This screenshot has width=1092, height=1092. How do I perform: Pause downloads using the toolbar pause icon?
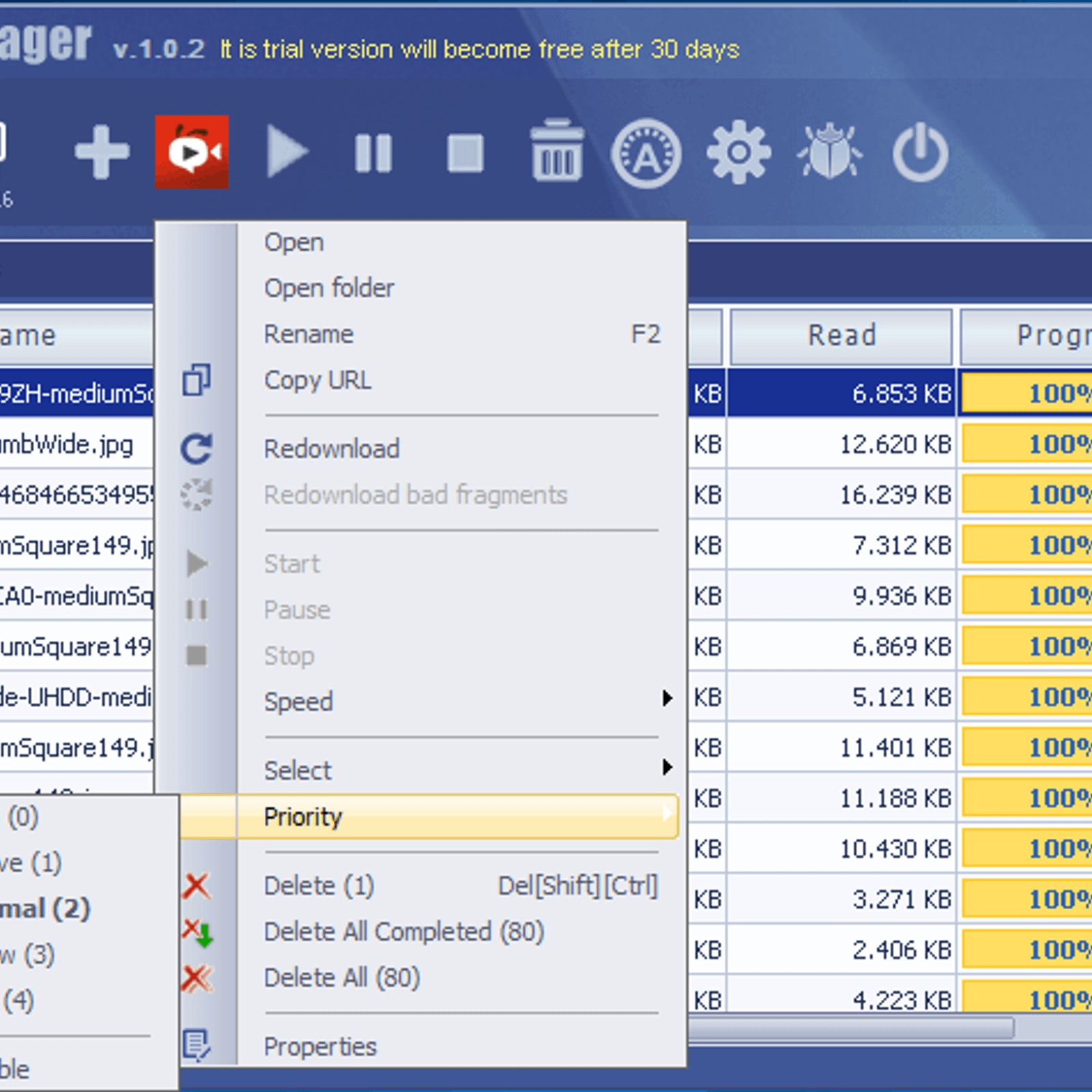tap(373, 152)
